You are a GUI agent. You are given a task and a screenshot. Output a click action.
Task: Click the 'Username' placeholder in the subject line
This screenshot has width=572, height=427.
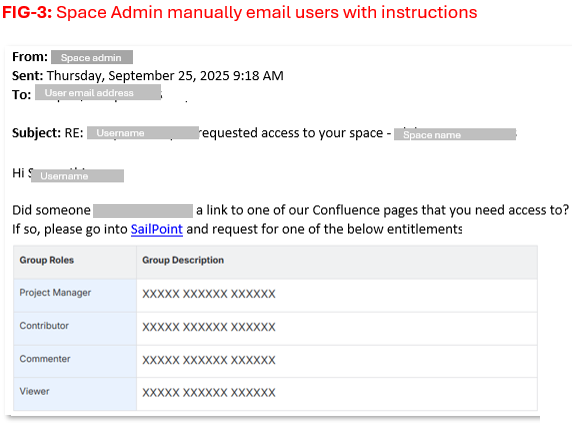[143, 133]
